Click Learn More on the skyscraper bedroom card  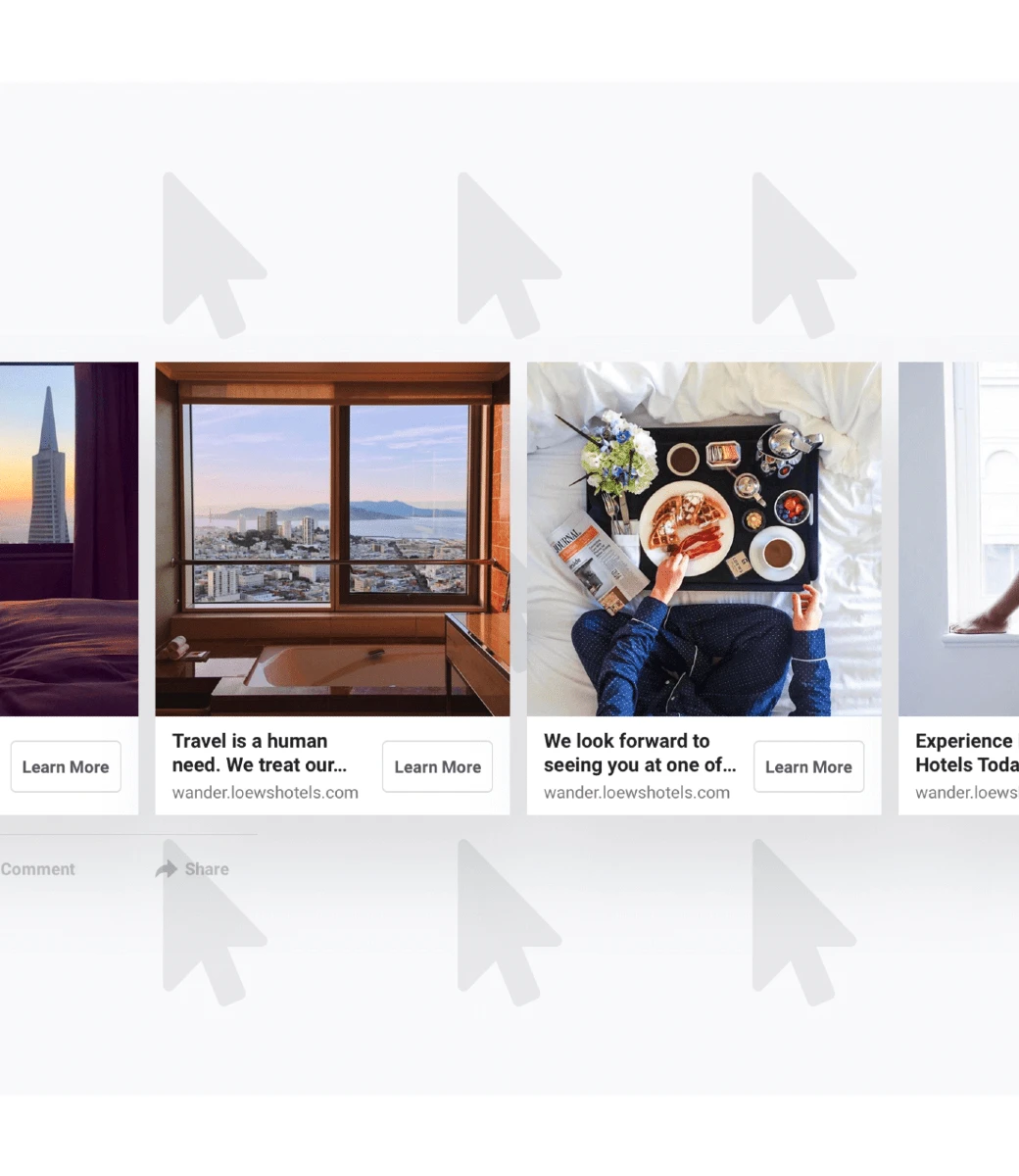pyautogui.click(x=66, y=766)
